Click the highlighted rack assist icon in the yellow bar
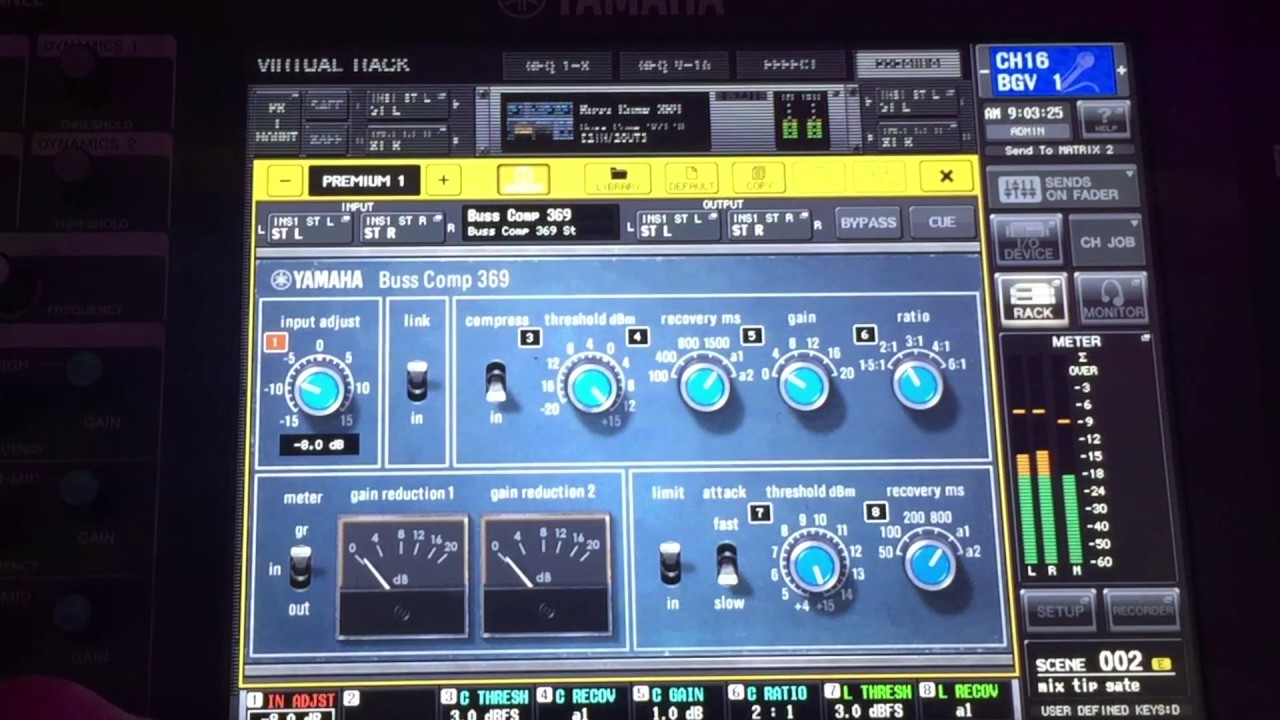The height and width of the screenshot is (720, 1280). [523, 179]
